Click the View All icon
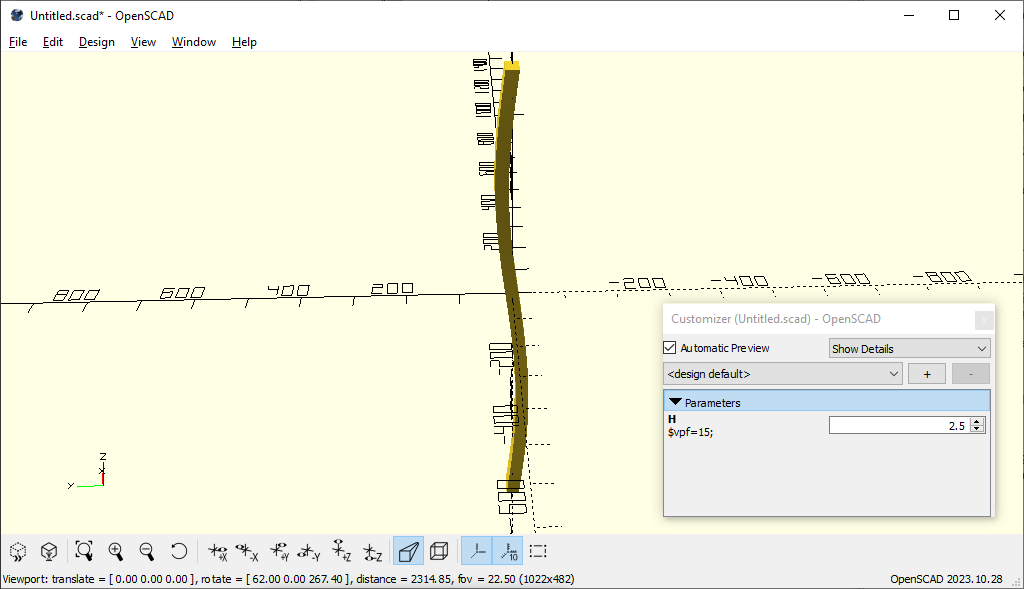Viewport: 1024px width, 589px height. [84, 551]
